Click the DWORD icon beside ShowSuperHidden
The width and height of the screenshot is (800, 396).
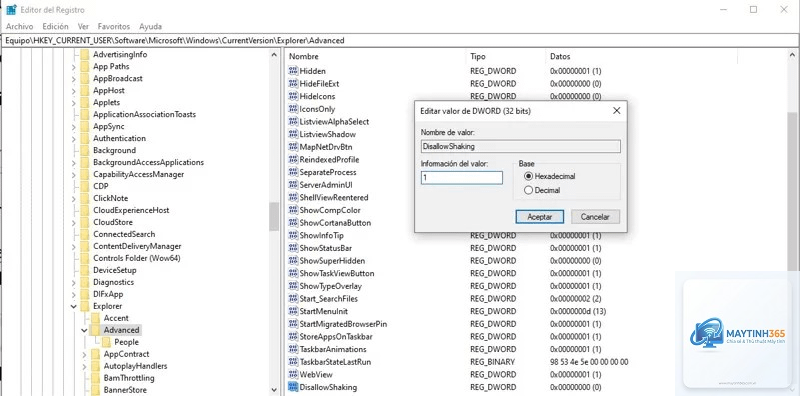[293, 261]
